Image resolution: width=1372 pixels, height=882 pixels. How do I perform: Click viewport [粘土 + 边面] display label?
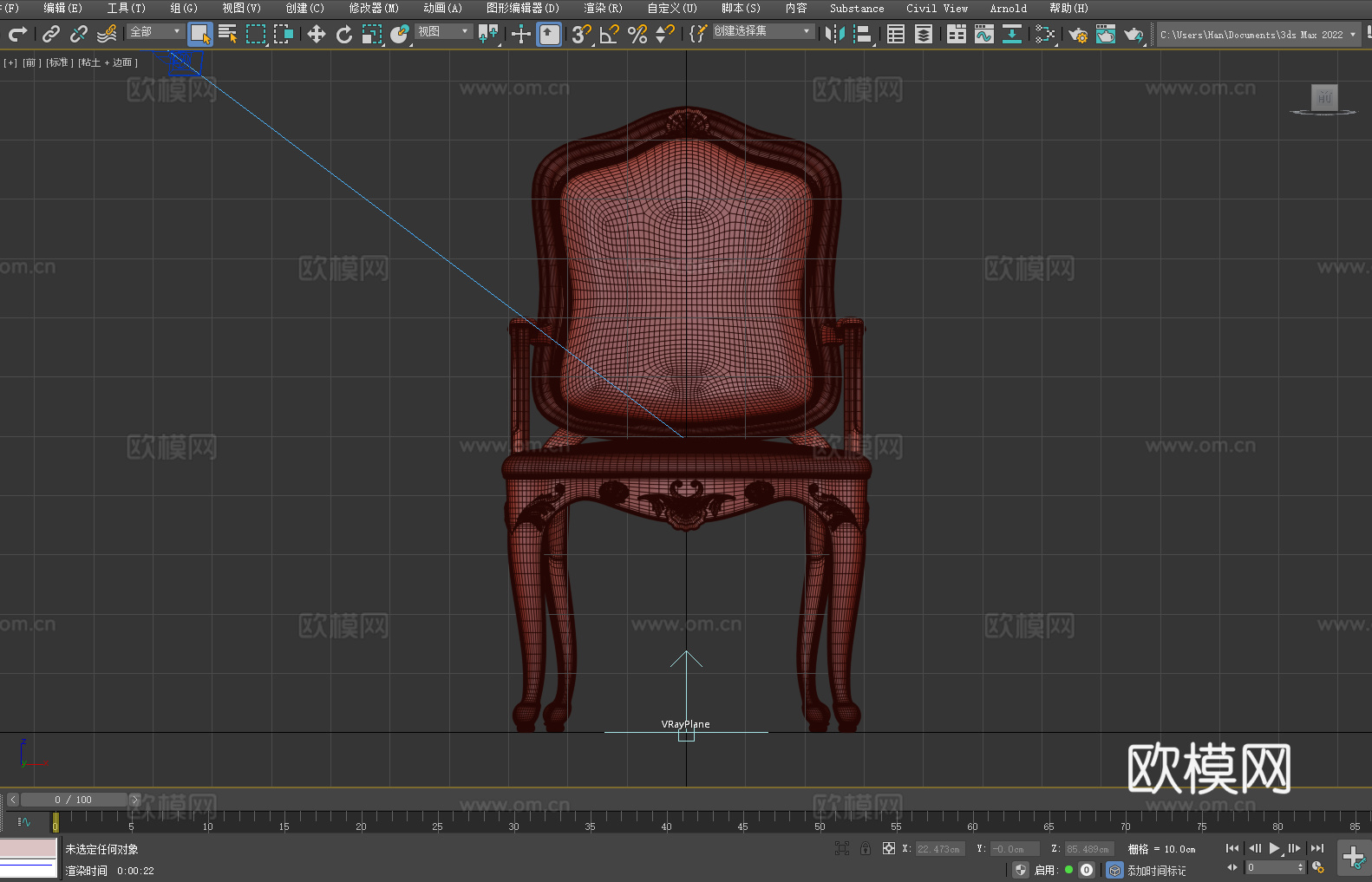[108, 62]
